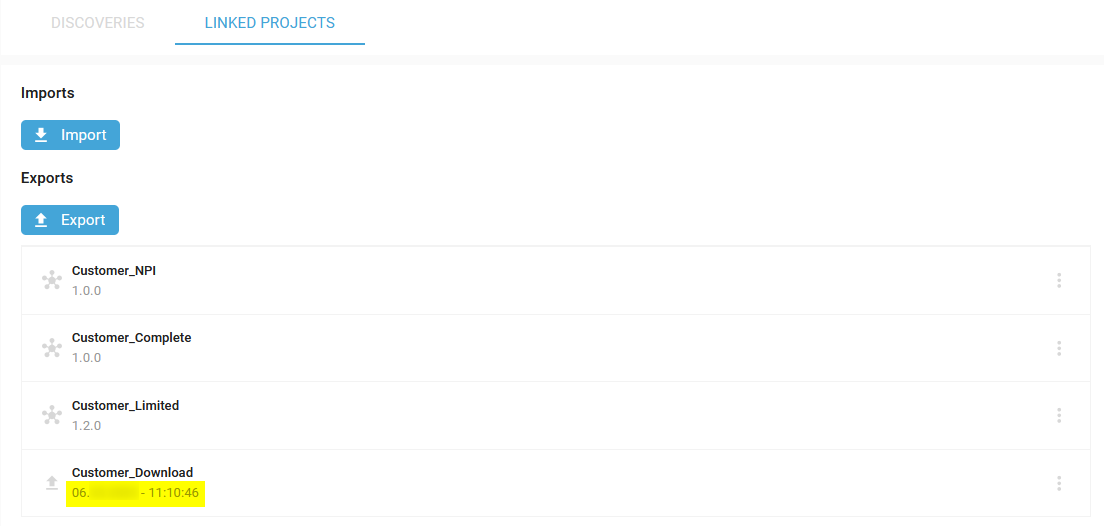Click the network icon beside Customer_NPI

coord(51,281)
